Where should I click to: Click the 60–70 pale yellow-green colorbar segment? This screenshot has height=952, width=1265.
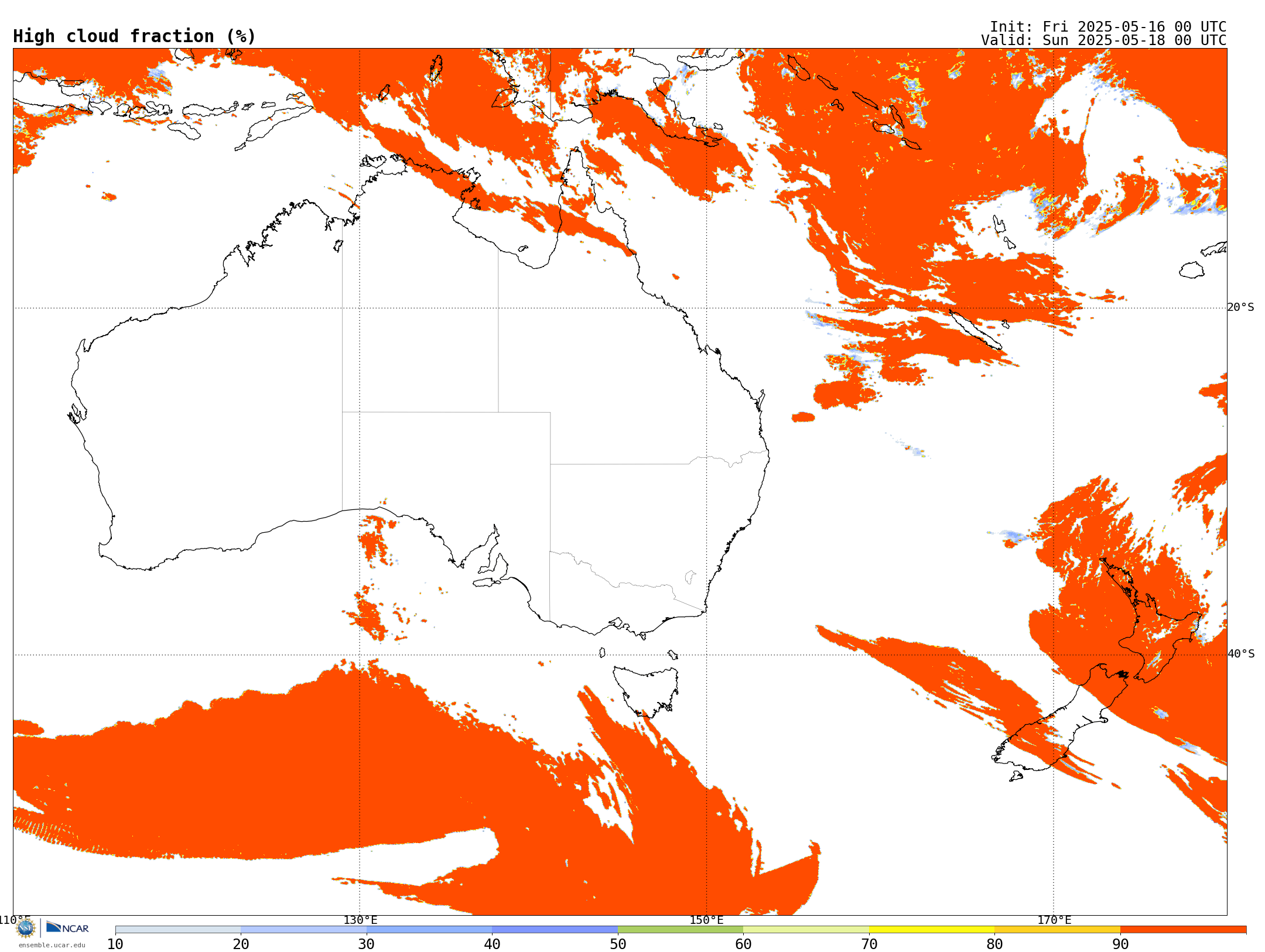tap(806, 930)
